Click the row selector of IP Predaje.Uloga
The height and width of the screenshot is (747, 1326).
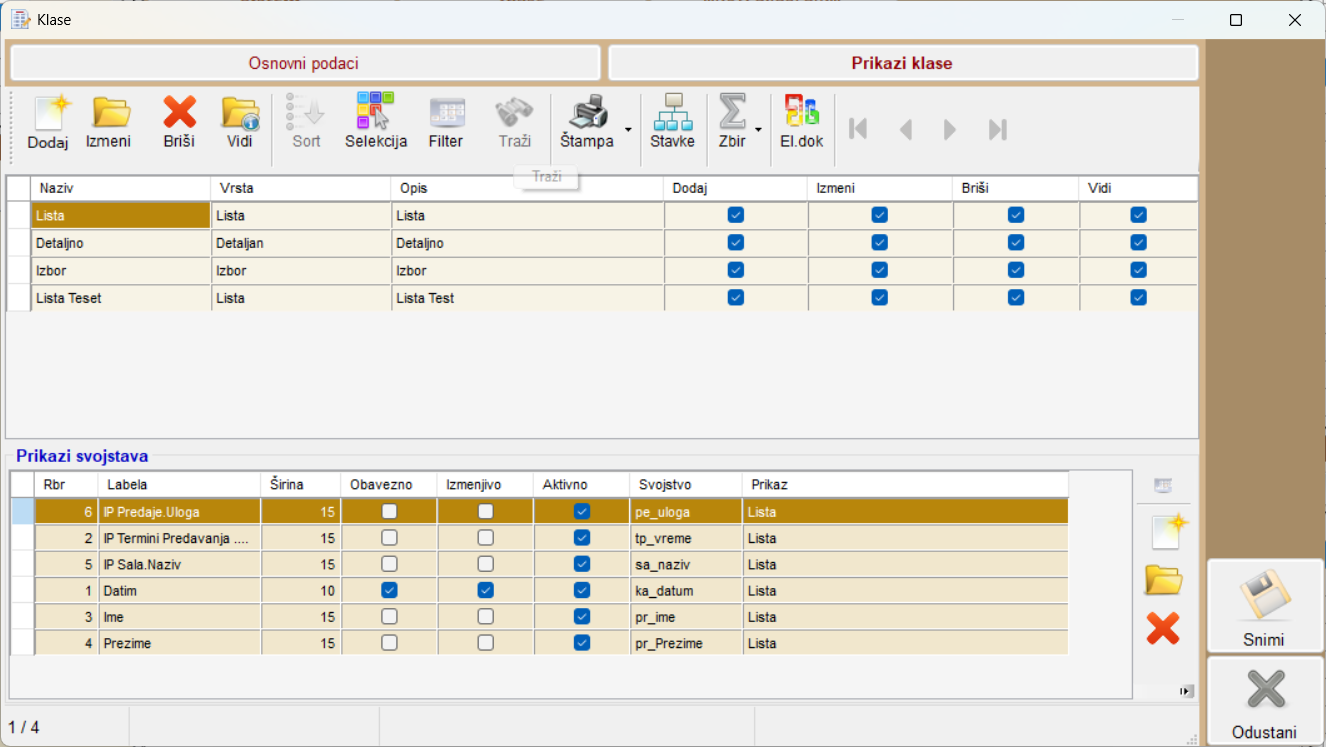pos(22,512)
